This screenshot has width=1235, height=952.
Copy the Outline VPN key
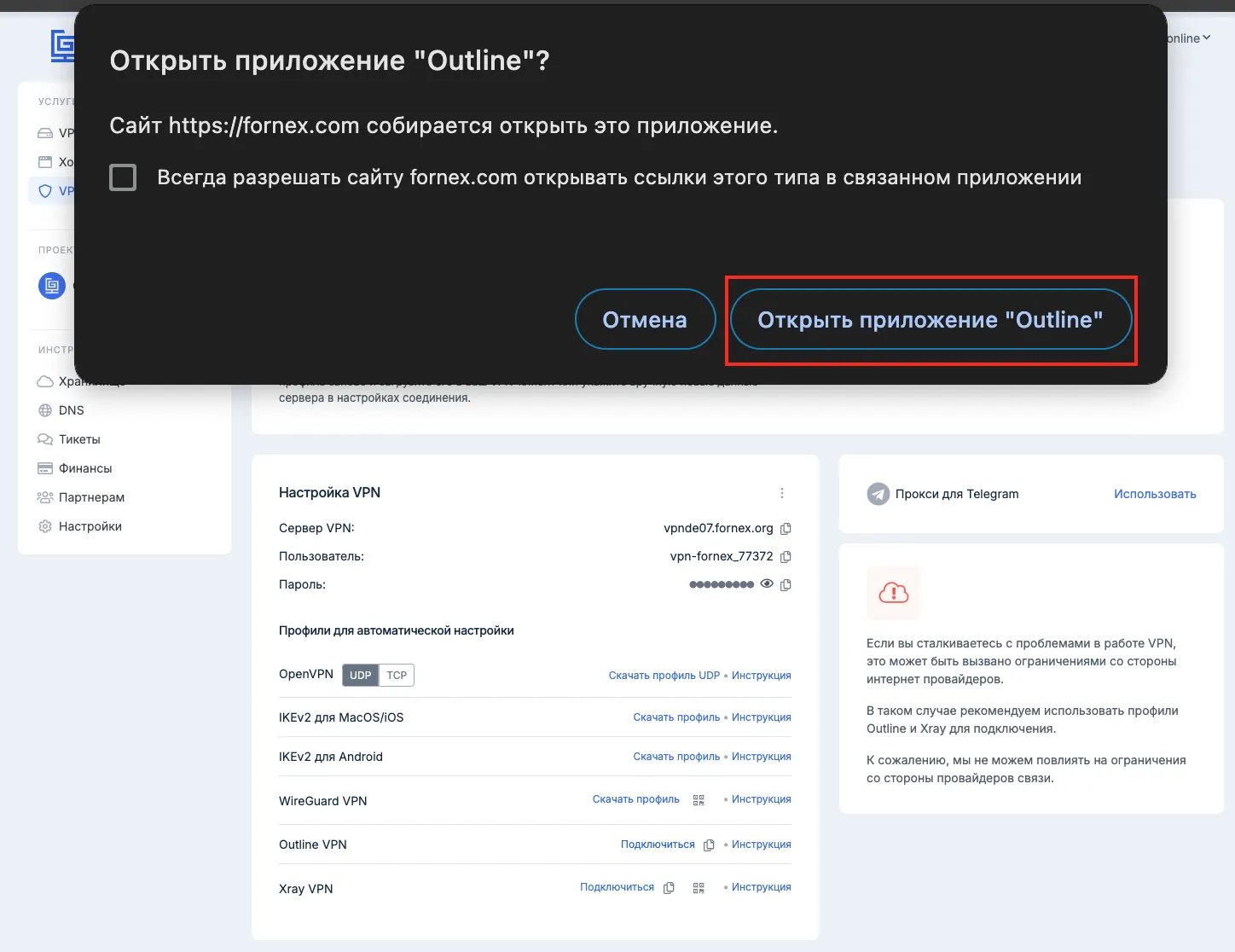pos(709,845)
